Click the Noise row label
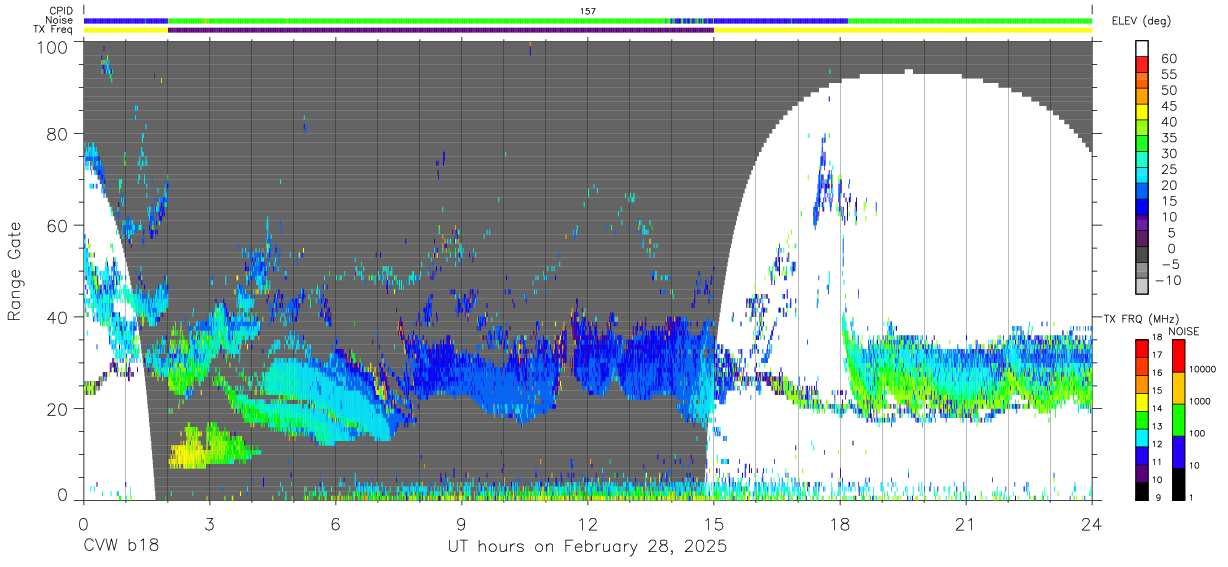Screen dimensions: 1228x567 (60, 20)
